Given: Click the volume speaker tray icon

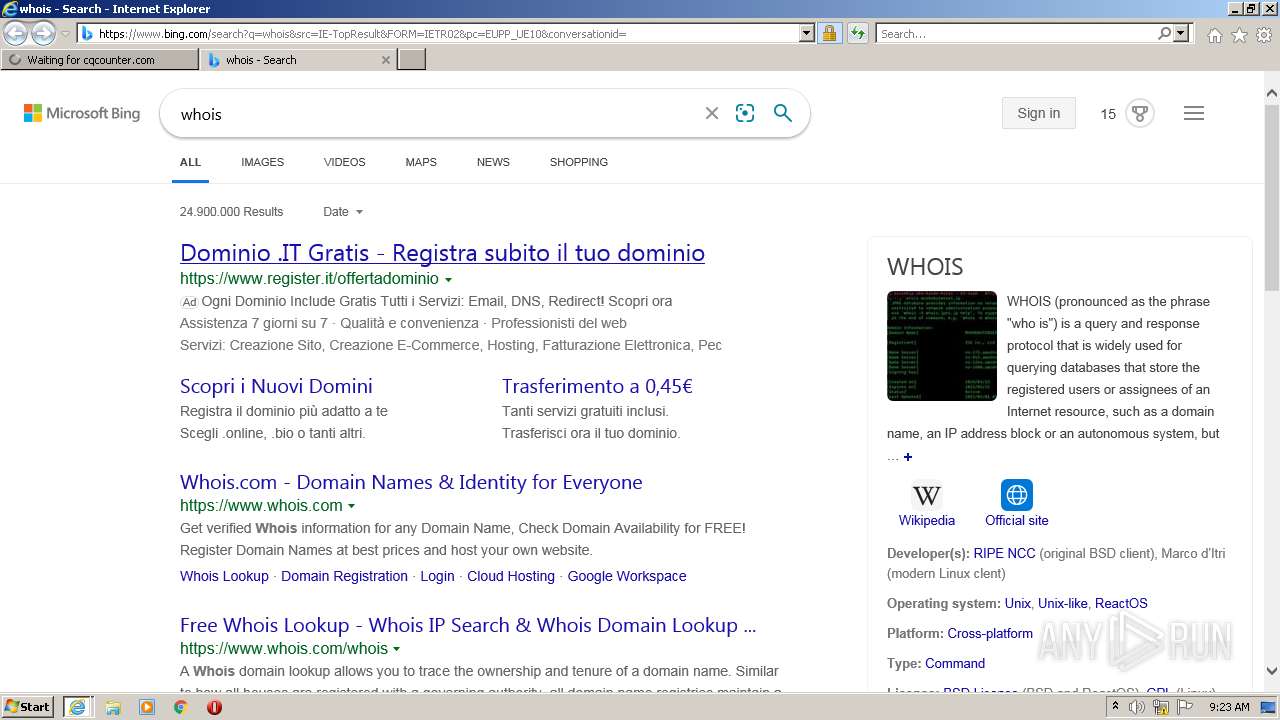Looking at the screenshot, I should click(x=1137, y=707).
